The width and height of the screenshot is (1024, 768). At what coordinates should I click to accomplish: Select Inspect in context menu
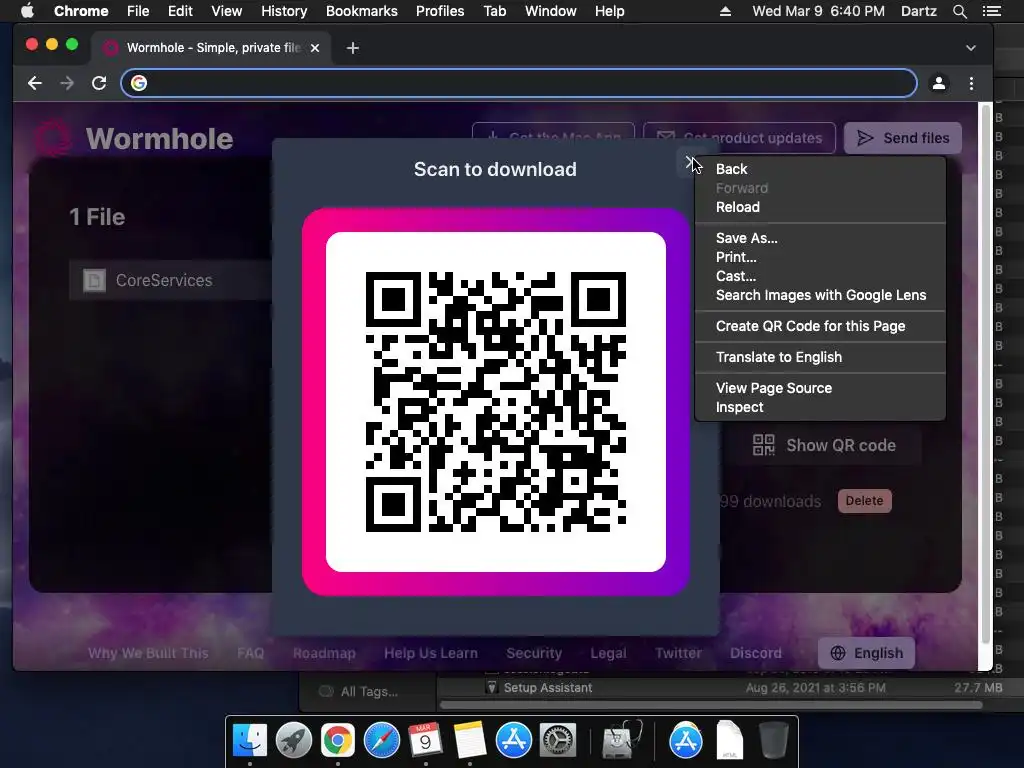pos(739,407)
